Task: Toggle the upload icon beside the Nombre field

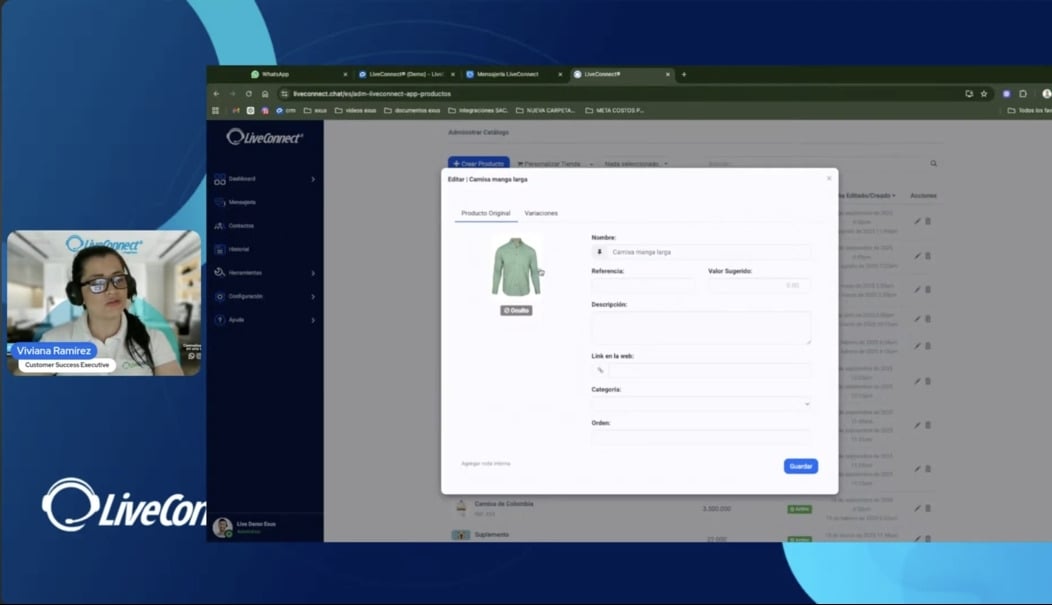Action: coord(600,251)
